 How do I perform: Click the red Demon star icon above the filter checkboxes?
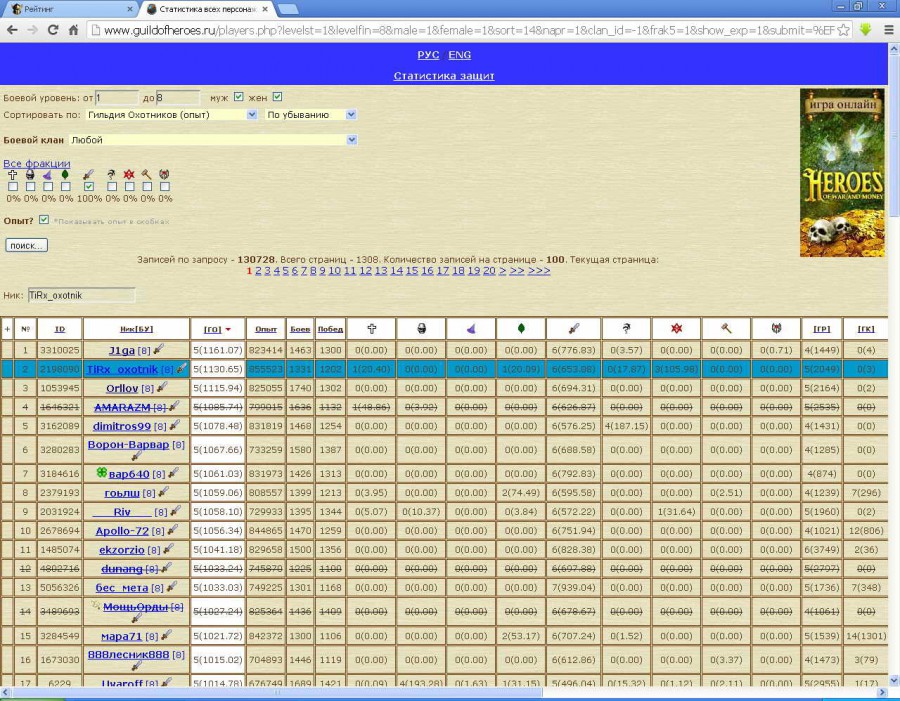(x=129, y=175)
